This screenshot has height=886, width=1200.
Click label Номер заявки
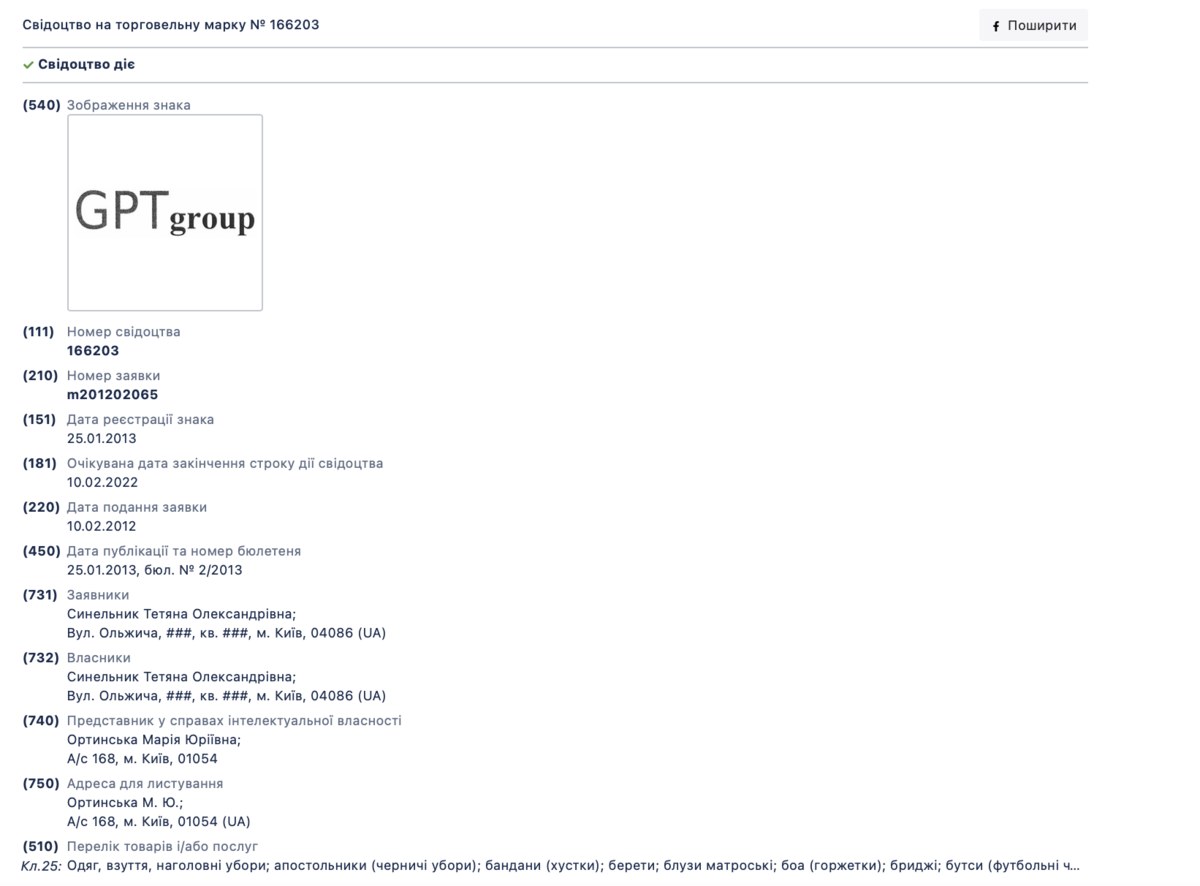click(x=114, y=376)
